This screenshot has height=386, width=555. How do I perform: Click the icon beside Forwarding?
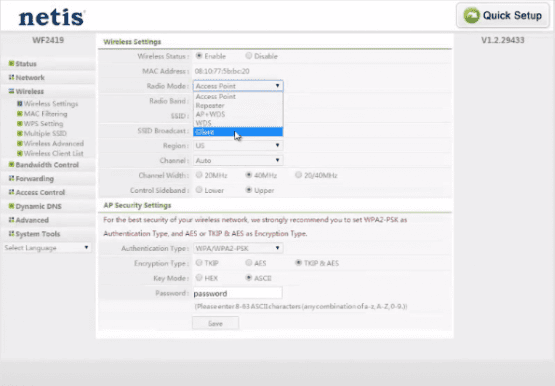[x=11, y=178]
